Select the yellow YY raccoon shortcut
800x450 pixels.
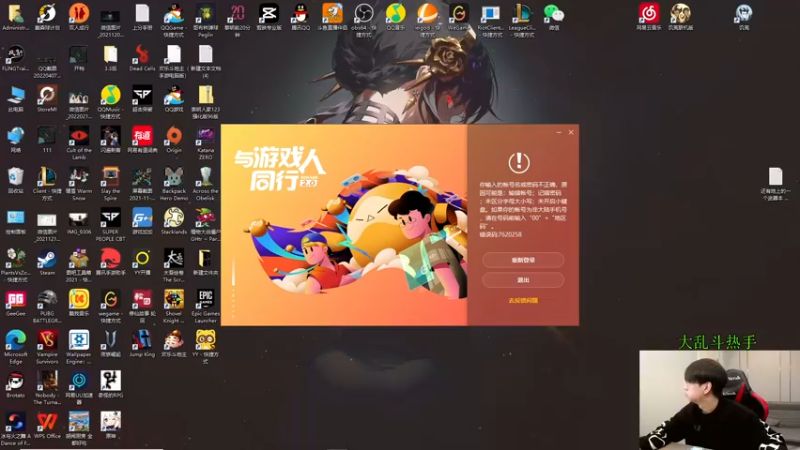(x=205, y=347)
